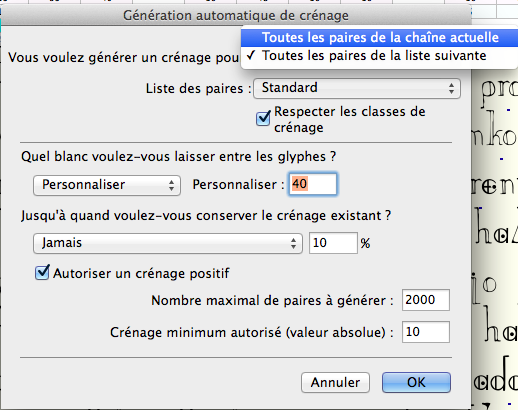The image size is (518, 410).
Task: Choose 'Toutes les paires de la liste suivante'
Action: 379,56
